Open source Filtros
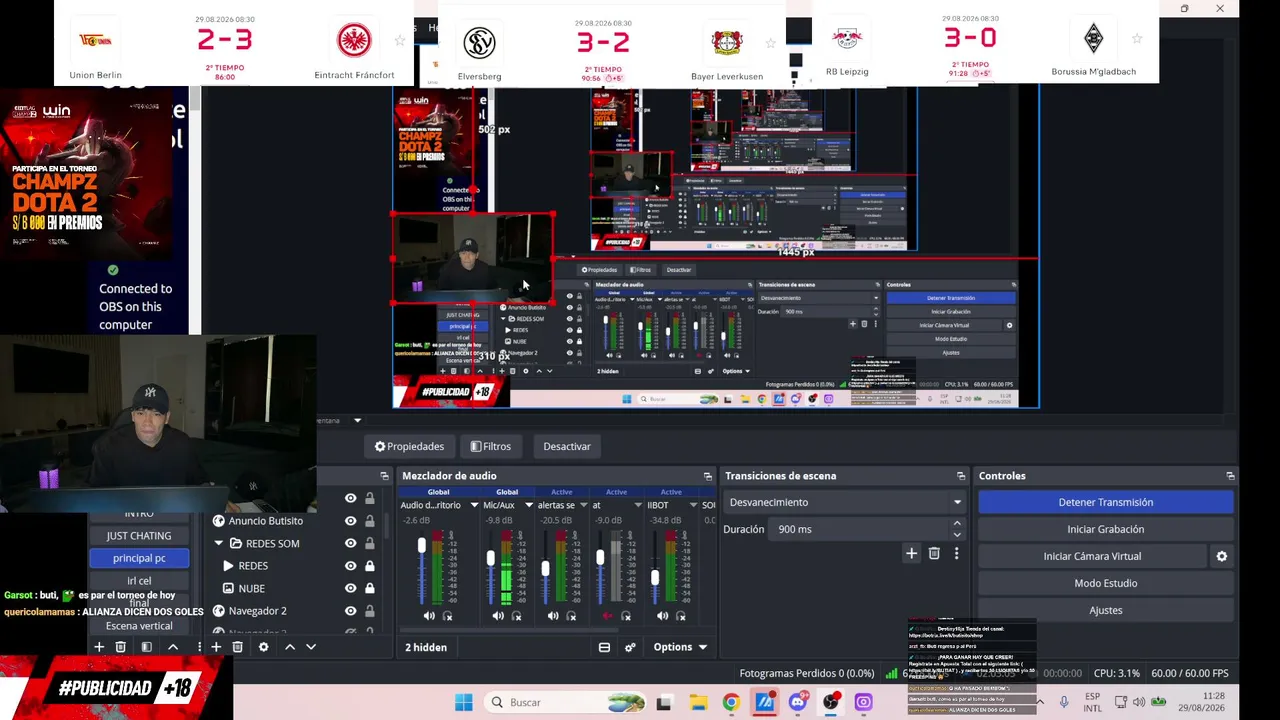The width and height of the screenshot is (1280, 720). click(491, 446)
